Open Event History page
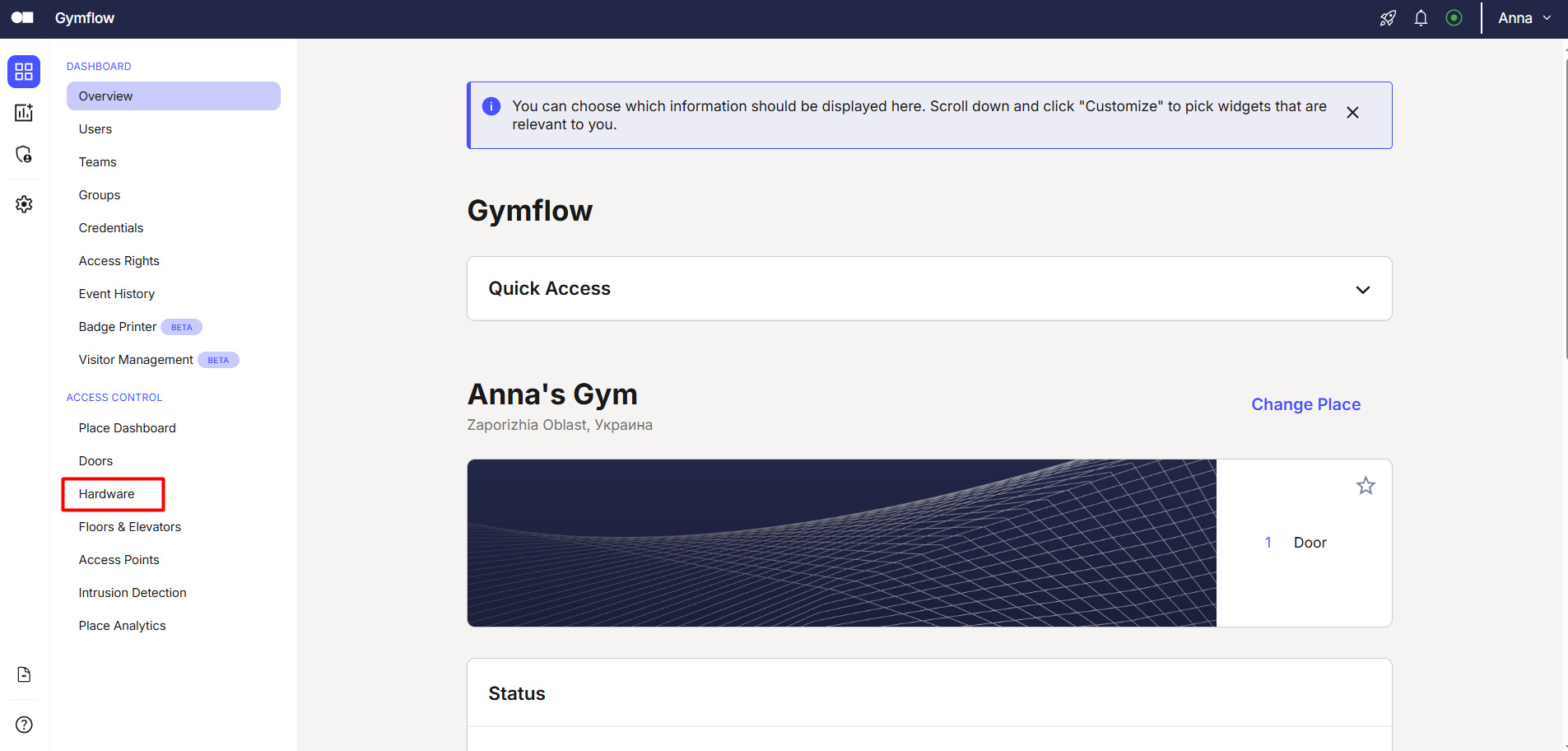This screenshot has width=1568, height=751. tap(117, 294)
